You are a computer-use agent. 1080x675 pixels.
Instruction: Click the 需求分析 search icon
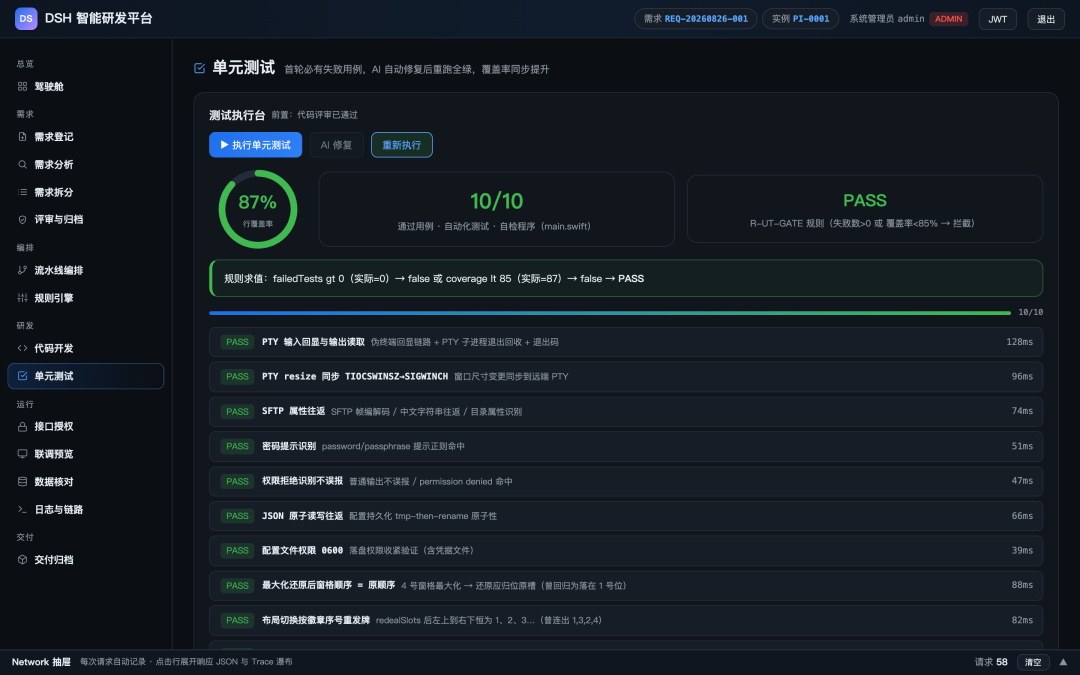click(22, 164)
